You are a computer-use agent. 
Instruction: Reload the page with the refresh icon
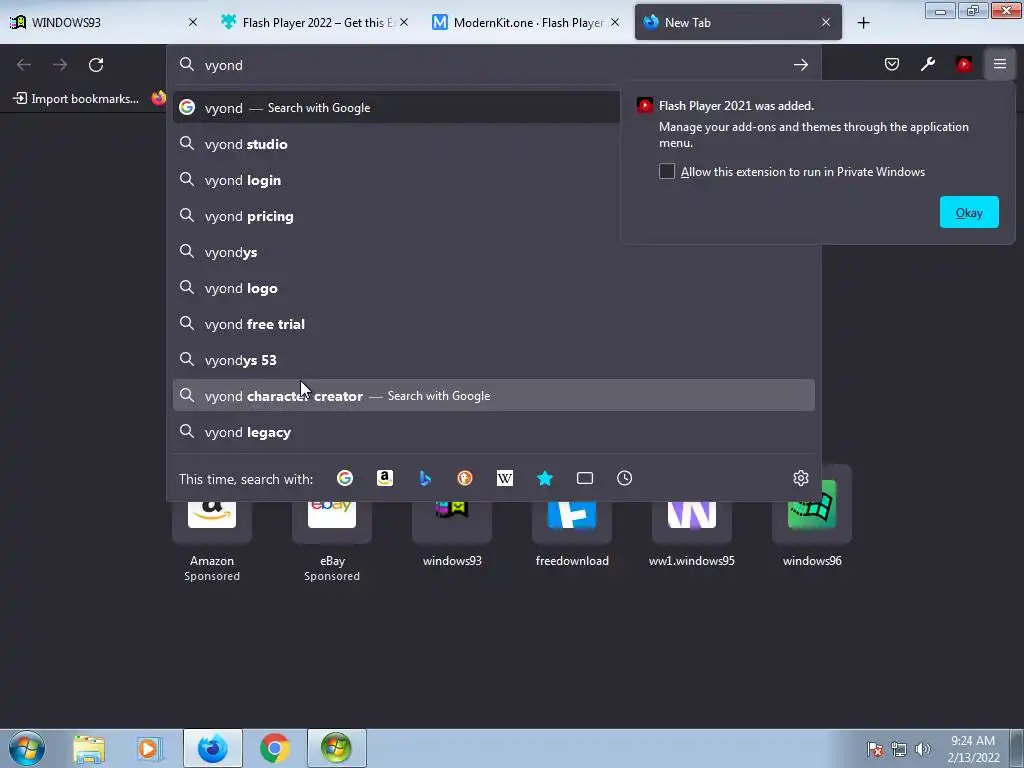(96, 65)
